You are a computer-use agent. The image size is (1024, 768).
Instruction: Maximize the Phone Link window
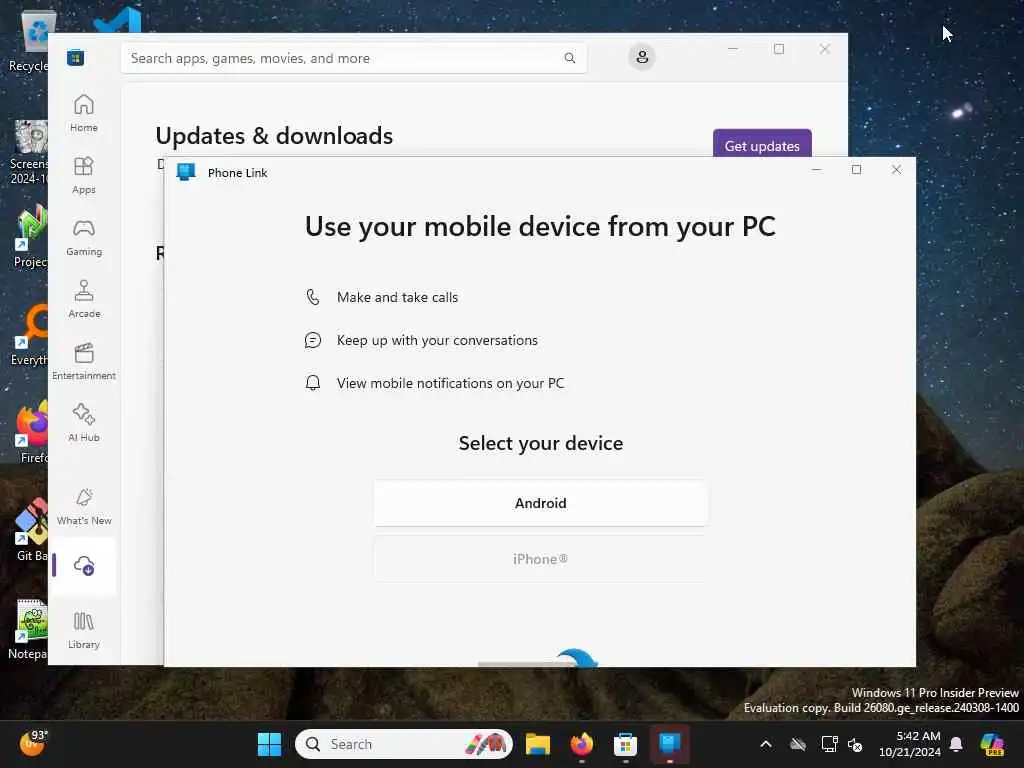click(856, 170)
